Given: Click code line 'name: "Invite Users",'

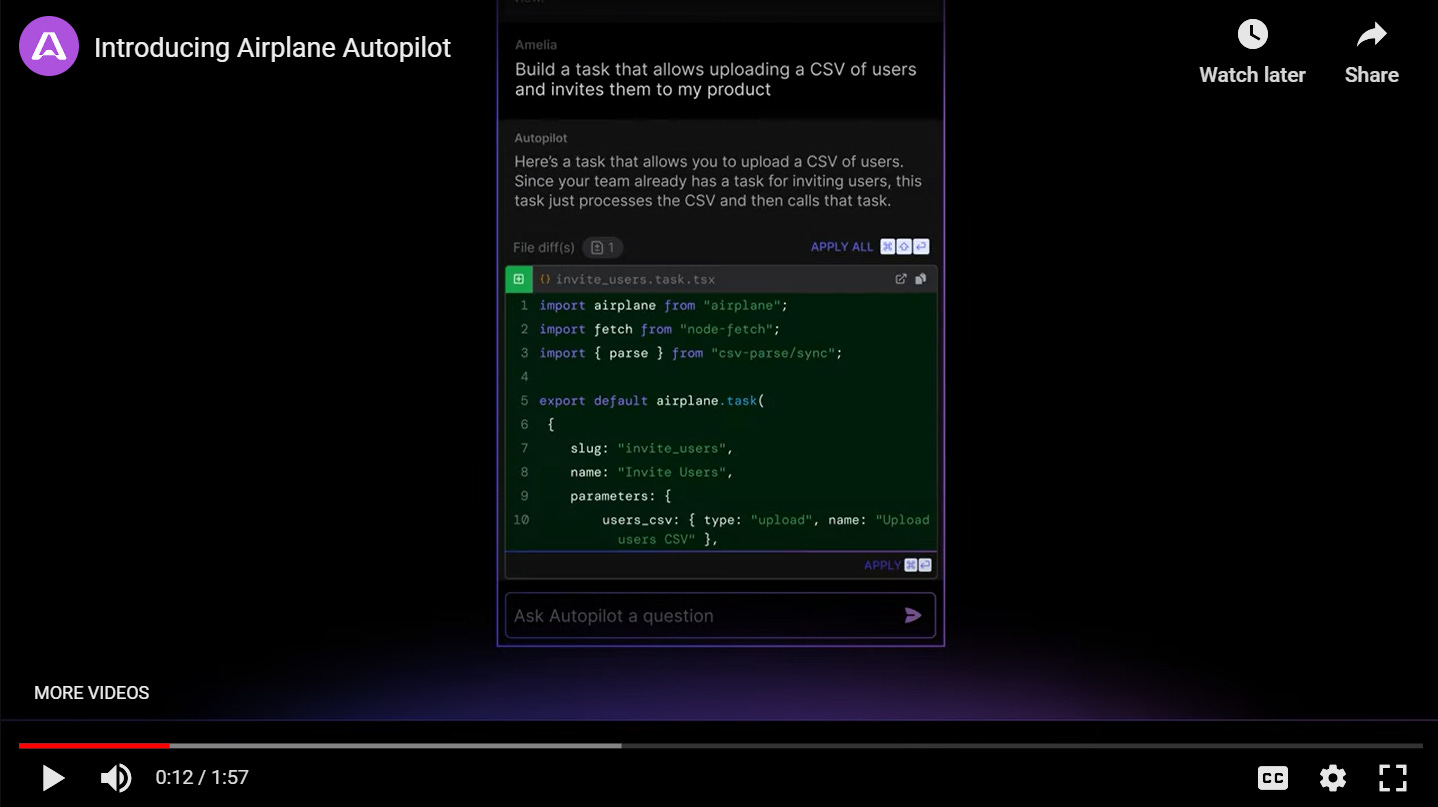Looking at the screenshot, I should (x=651, y=472).
